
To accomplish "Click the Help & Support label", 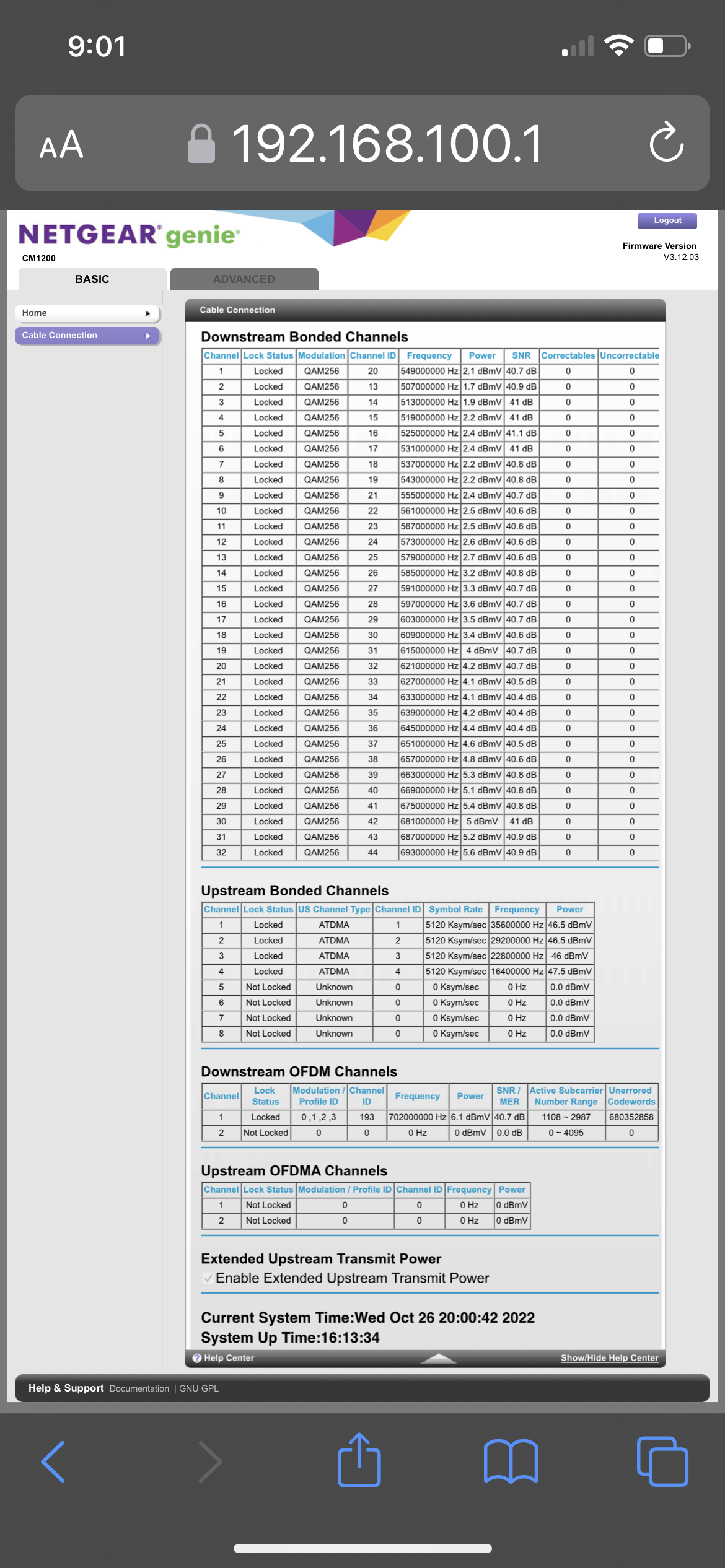I will [66, 1388].
